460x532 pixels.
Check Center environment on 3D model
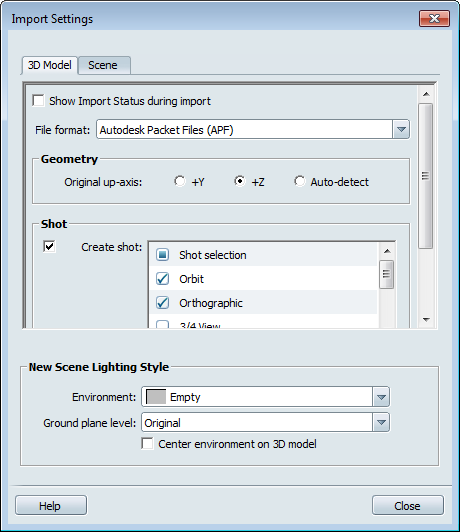[x=147, y=443]
